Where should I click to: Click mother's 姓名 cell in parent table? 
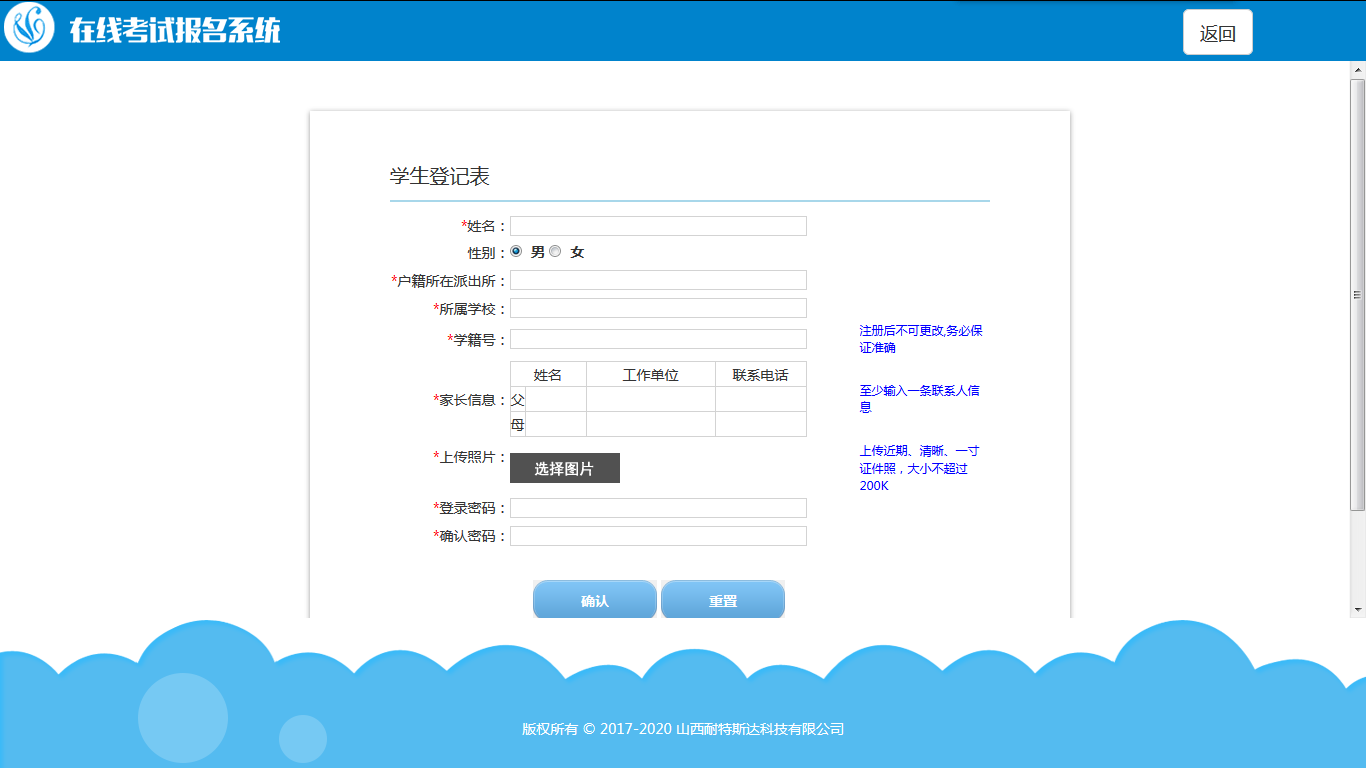[556, 424]
